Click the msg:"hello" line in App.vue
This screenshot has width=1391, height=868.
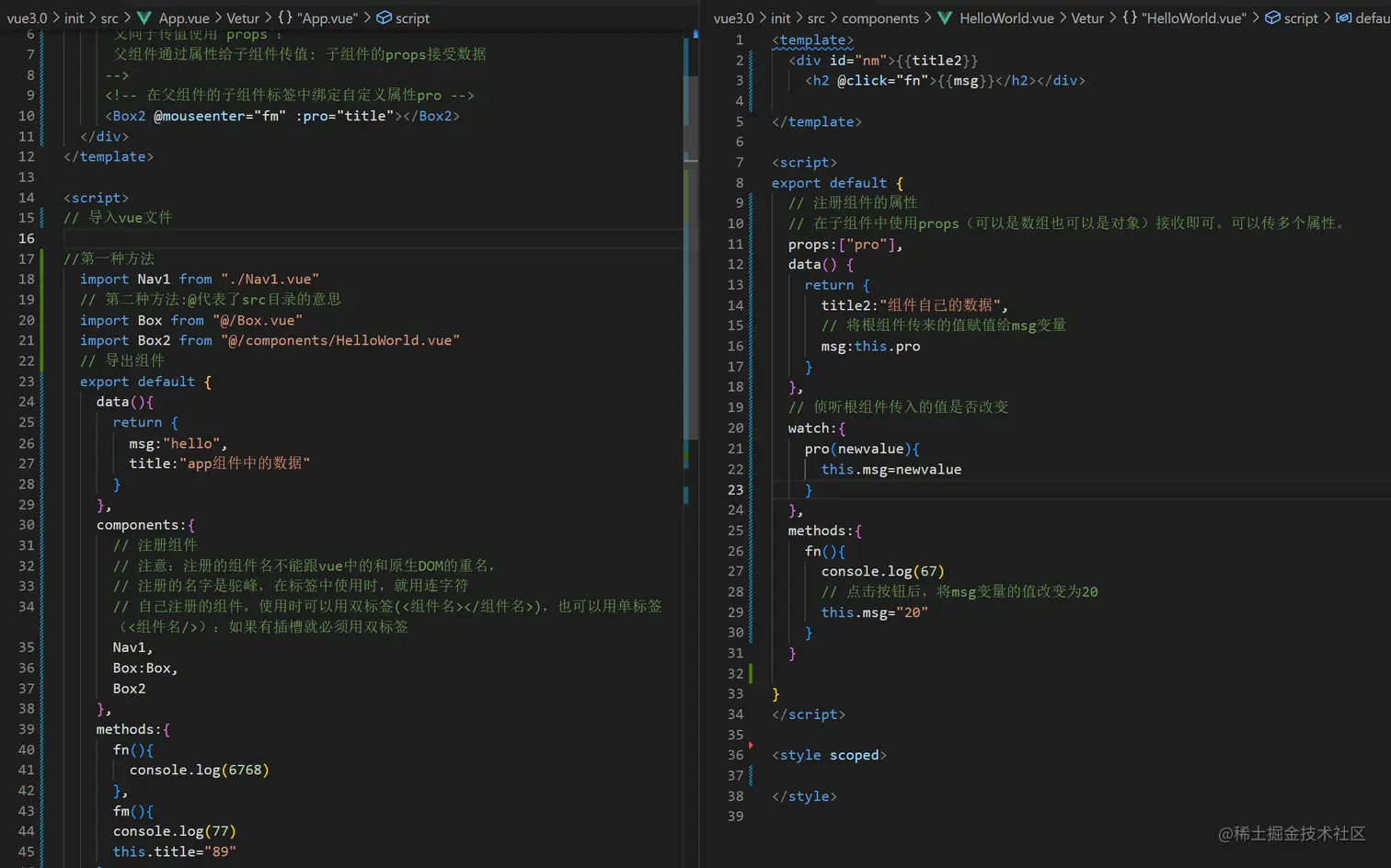(178, 443)
